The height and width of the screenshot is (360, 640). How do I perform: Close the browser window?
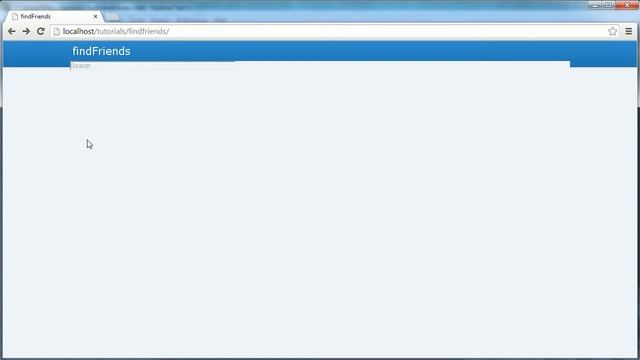click(627, 5)
